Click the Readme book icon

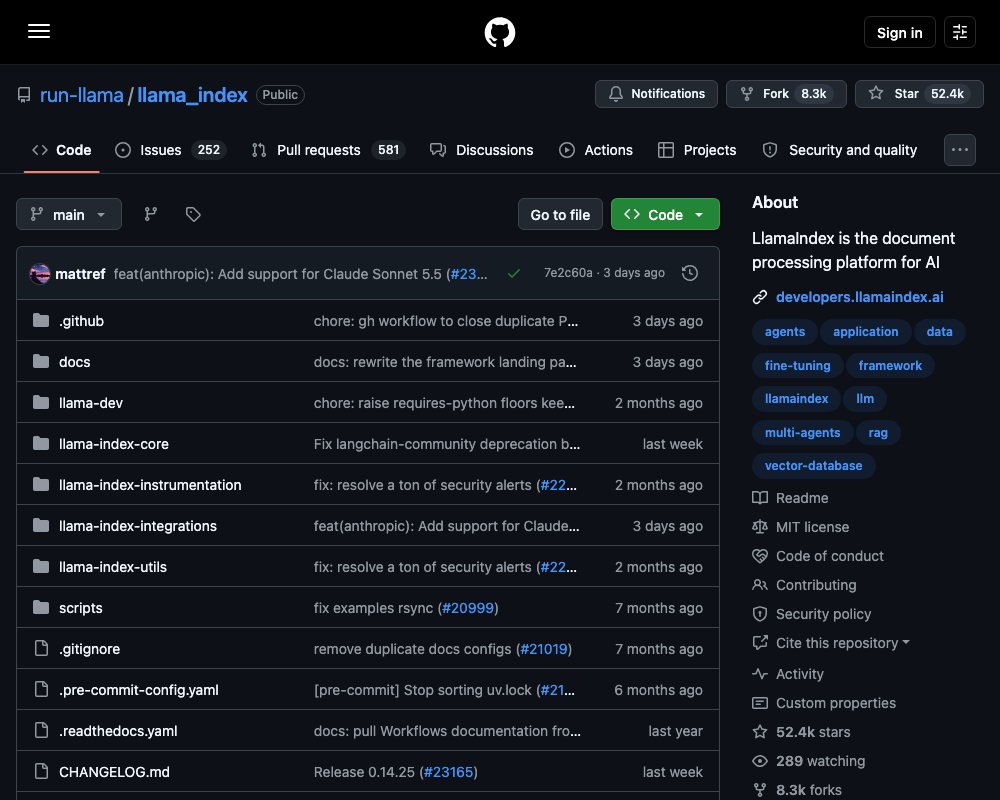click(x=760, y=498)
